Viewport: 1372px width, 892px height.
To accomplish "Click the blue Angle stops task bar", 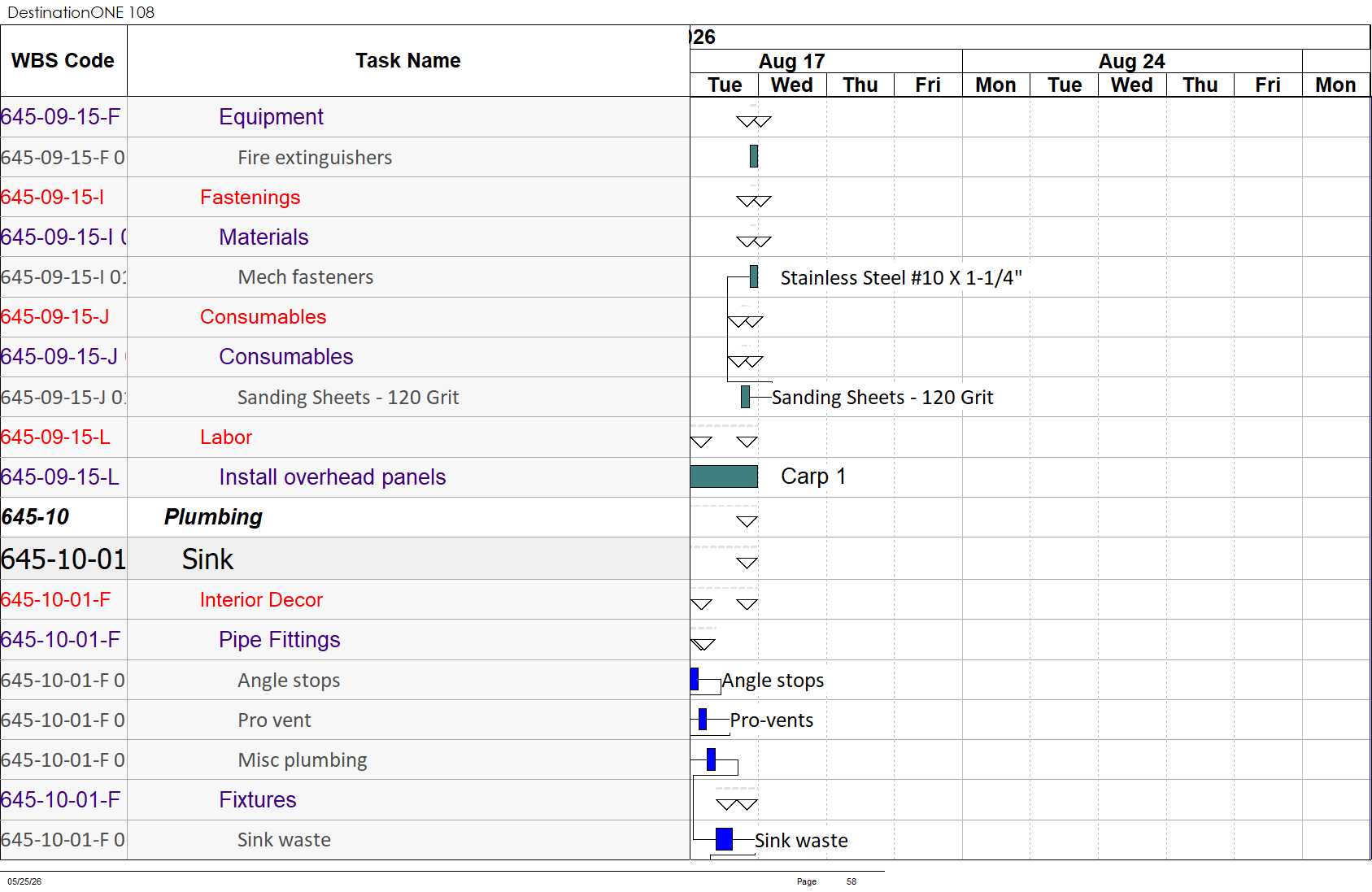I will pos(695,679).
